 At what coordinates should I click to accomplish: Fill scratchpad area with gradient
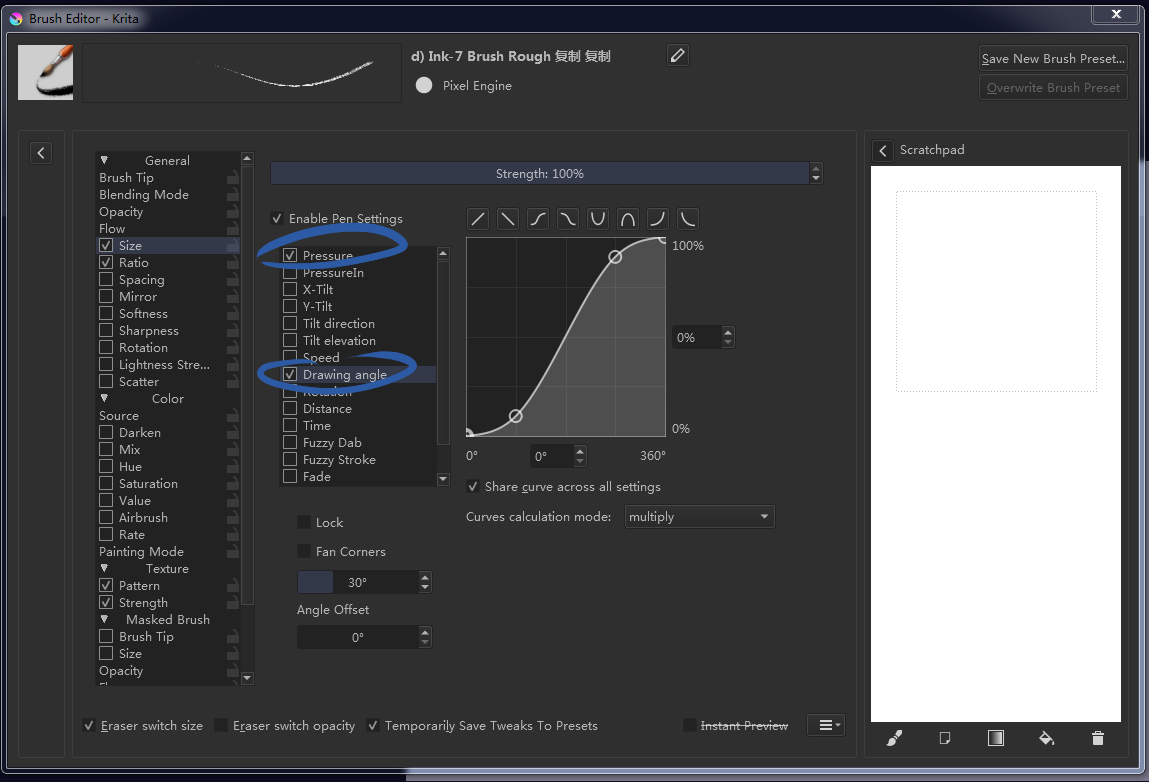coord(996,738)
